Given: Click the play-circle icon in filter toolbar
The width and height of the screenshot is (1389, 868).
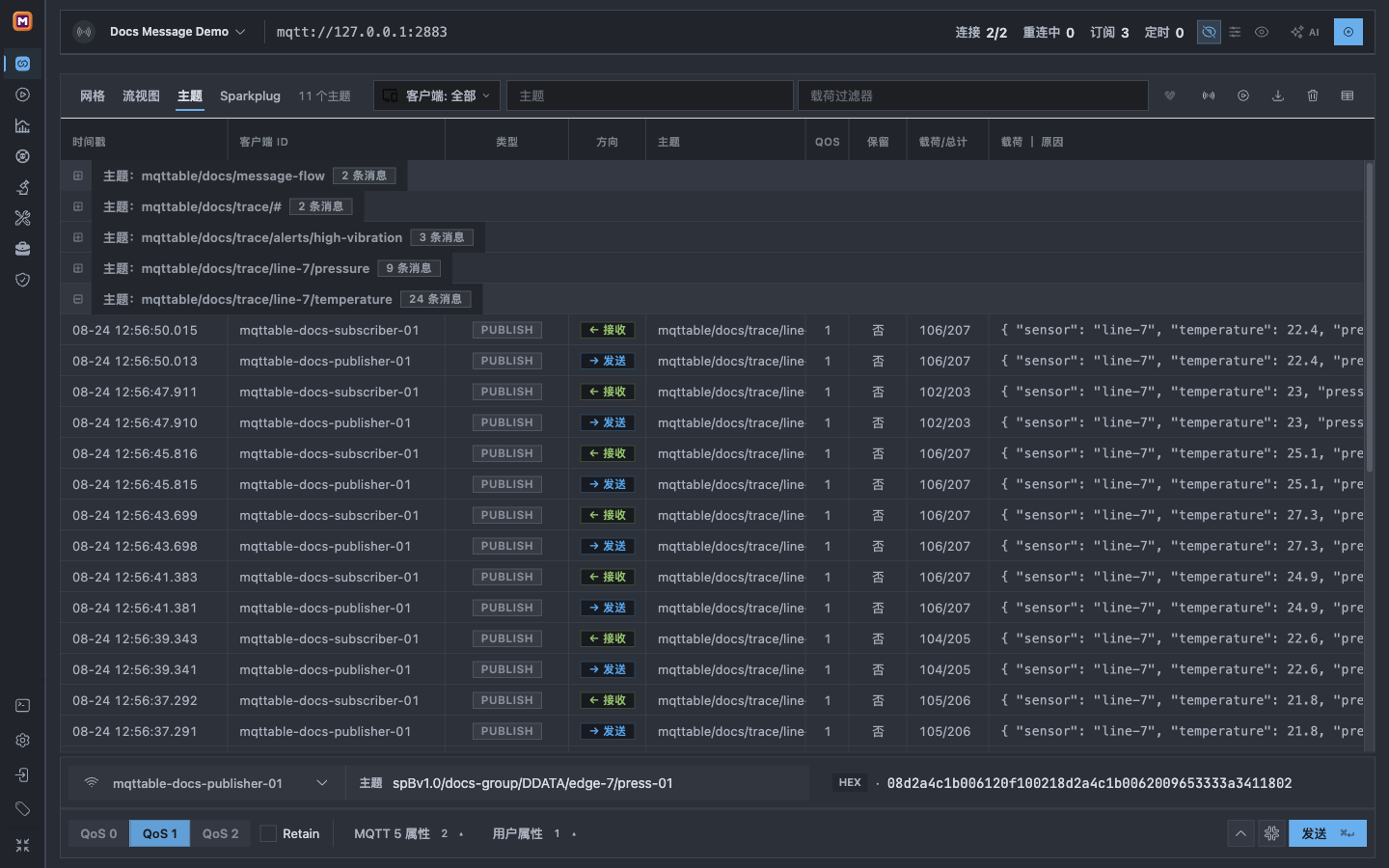Looking at the screenshot, I should pyautogui.click(x=1243, y=95).
